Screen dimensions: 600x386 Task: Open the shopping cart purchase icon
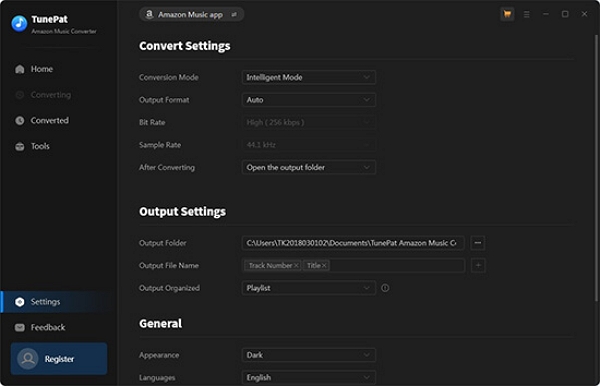point(507,14)
